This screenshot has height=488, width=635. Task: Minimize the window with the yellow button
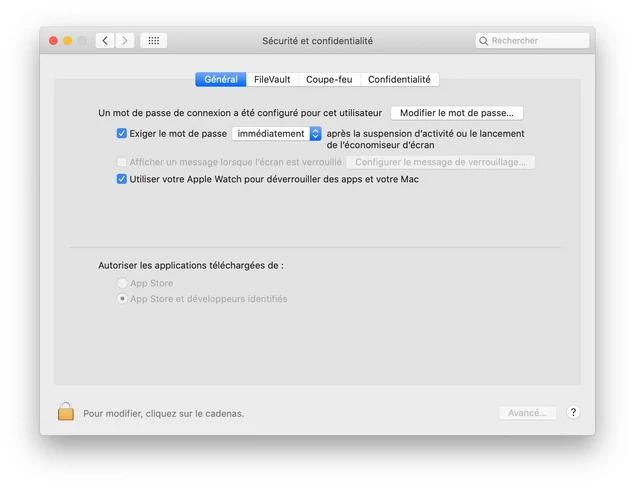click(x=68, y=40)
